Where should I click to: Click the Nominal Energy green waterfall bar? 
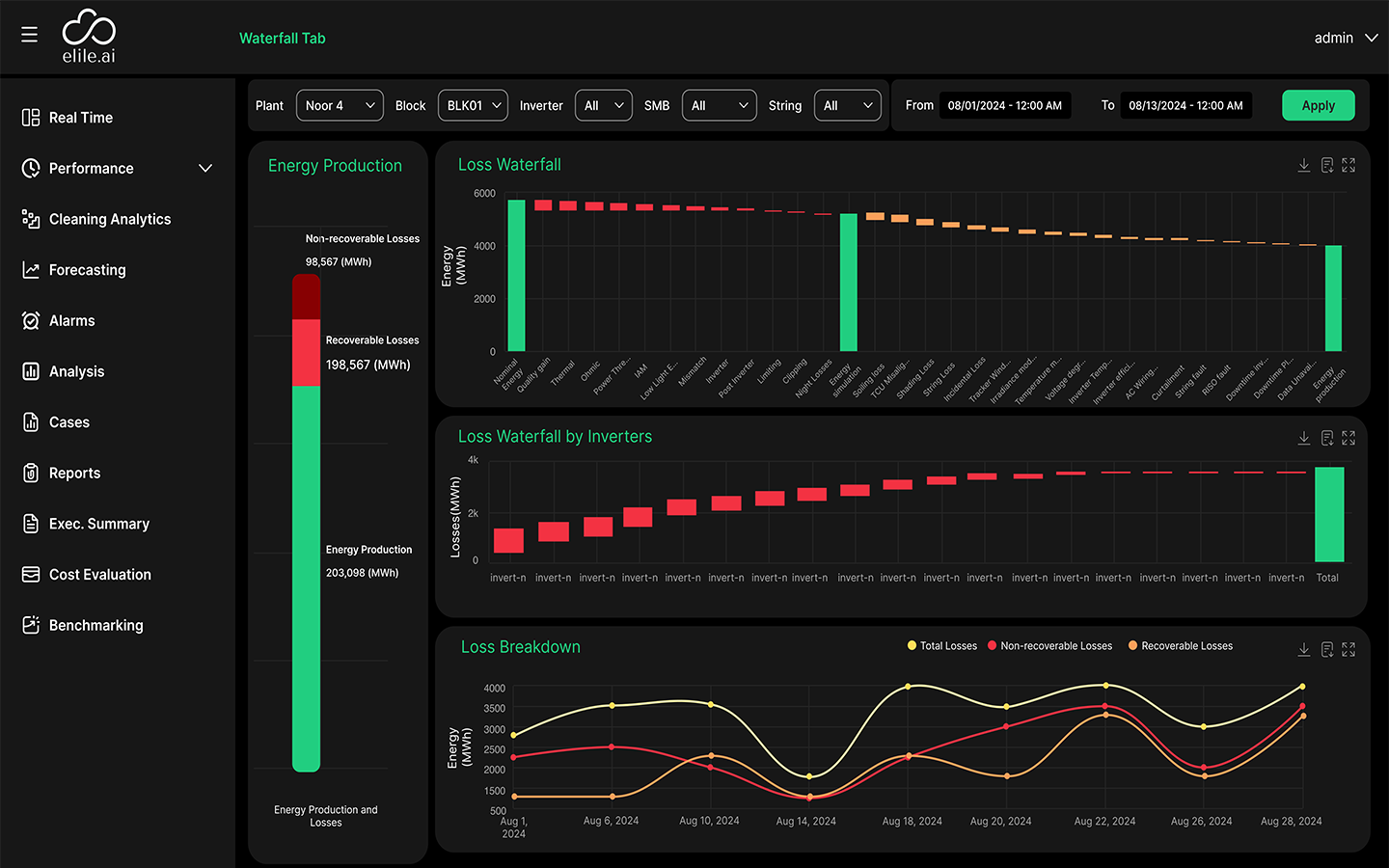[517, 276]
